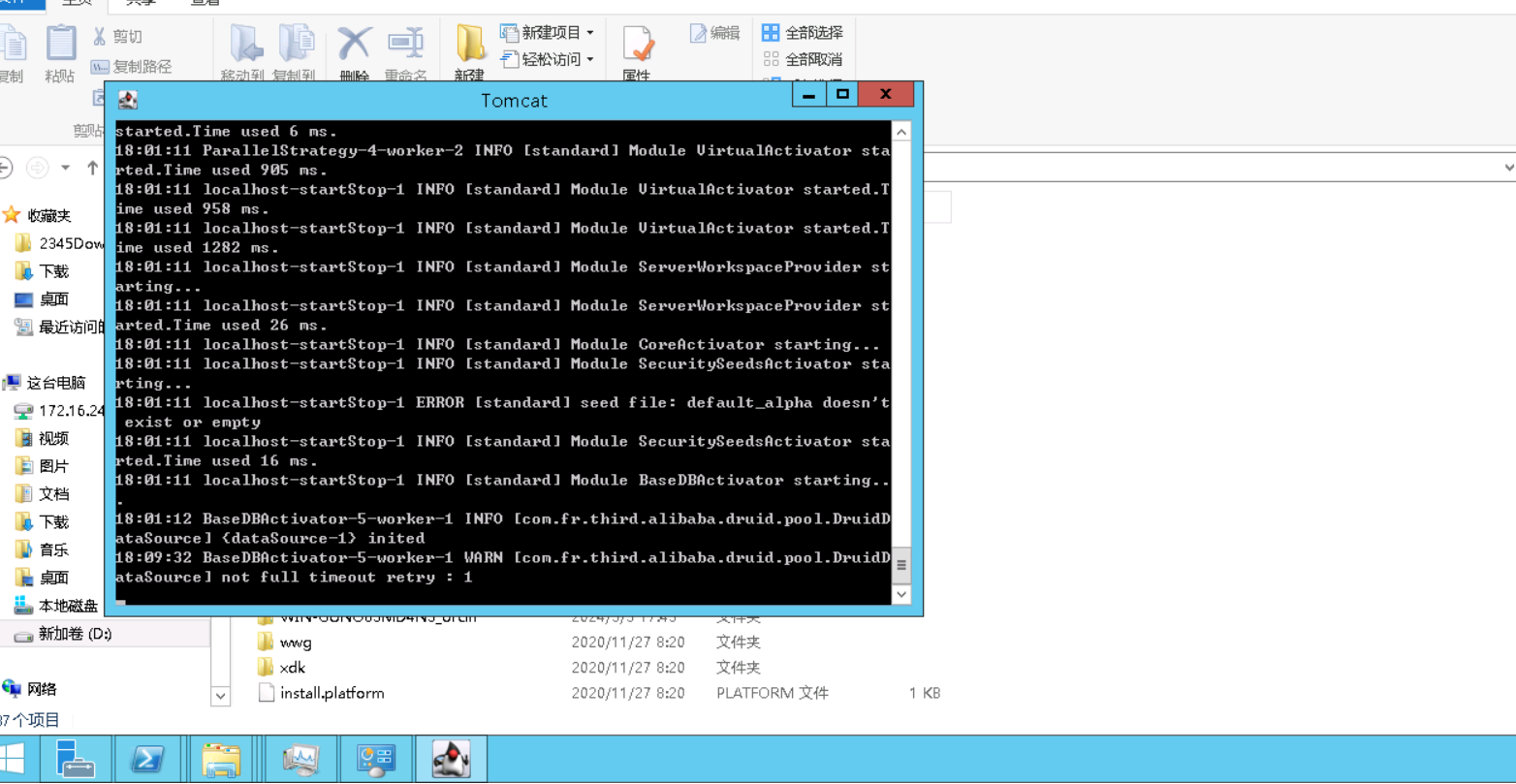Click the control panel taskbar icon
Image resolution: width=1516 pixels, height=784 pixels.
pyautogui.click(x=375, y=759)
